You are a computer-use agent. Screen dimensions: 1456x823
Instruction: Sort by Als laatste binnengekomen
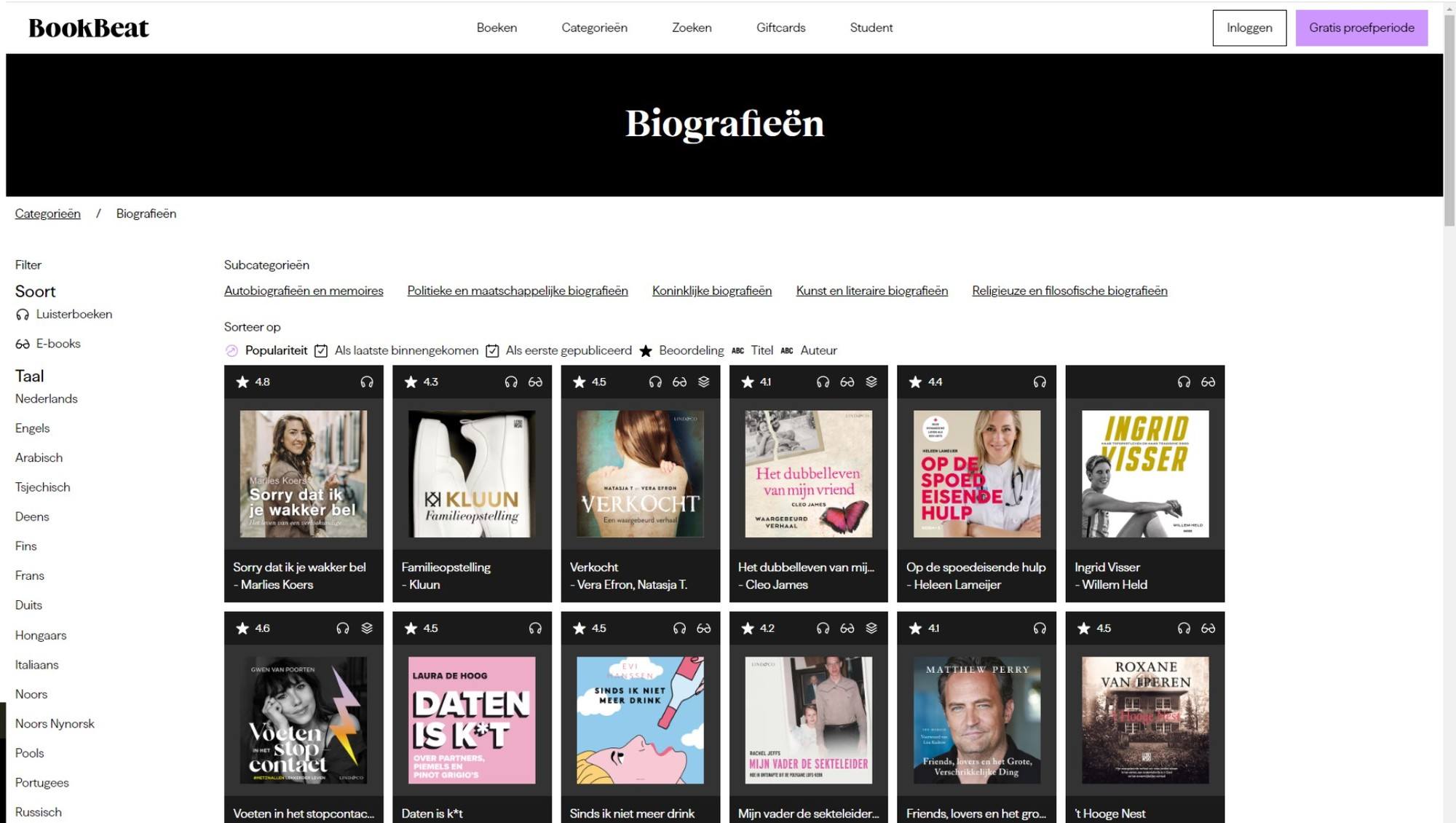click(x=406, y=350)
